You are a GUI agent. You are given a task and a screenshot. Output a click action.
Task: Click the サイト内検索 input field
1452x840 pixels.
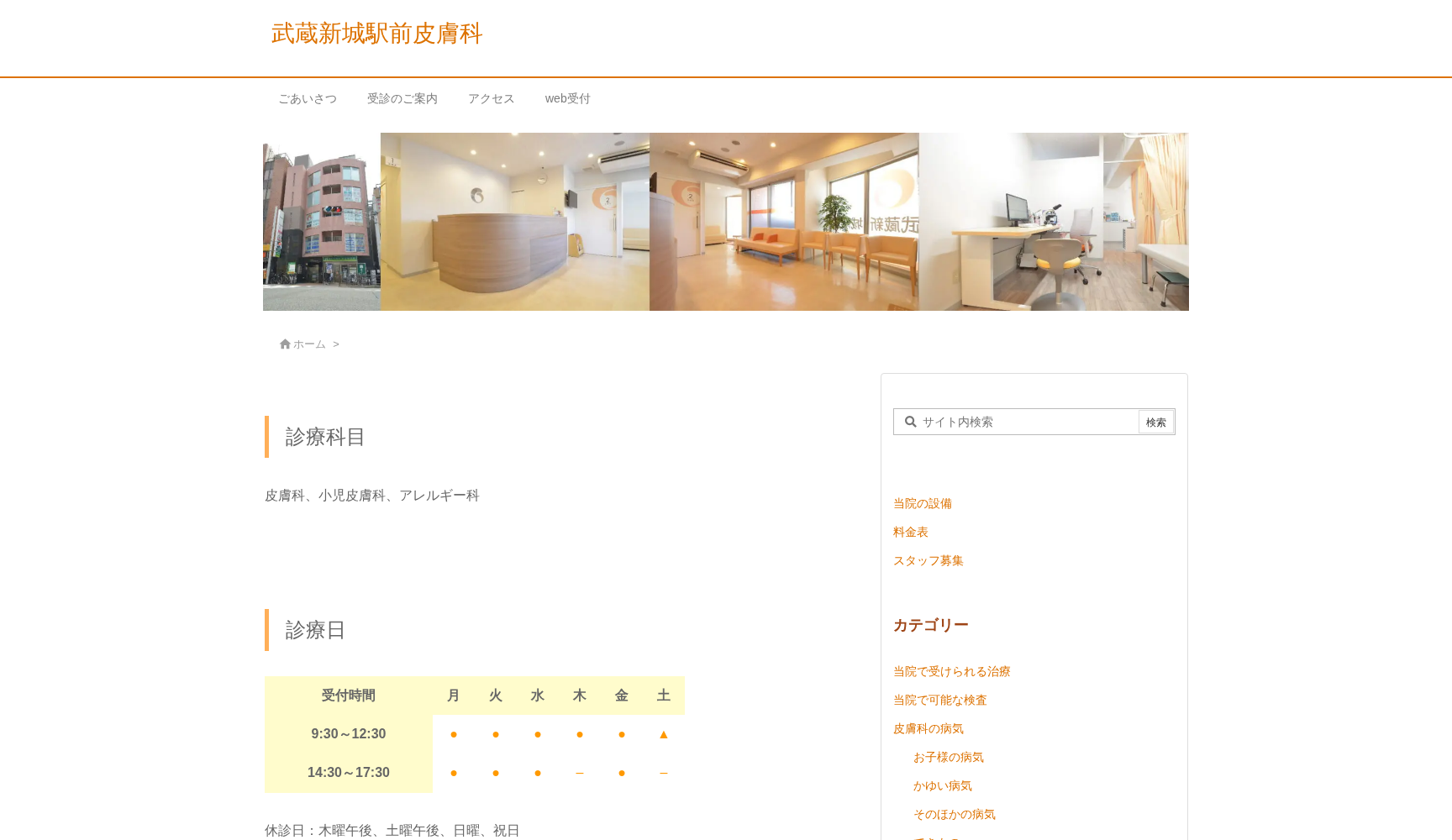click(1027, 422)
